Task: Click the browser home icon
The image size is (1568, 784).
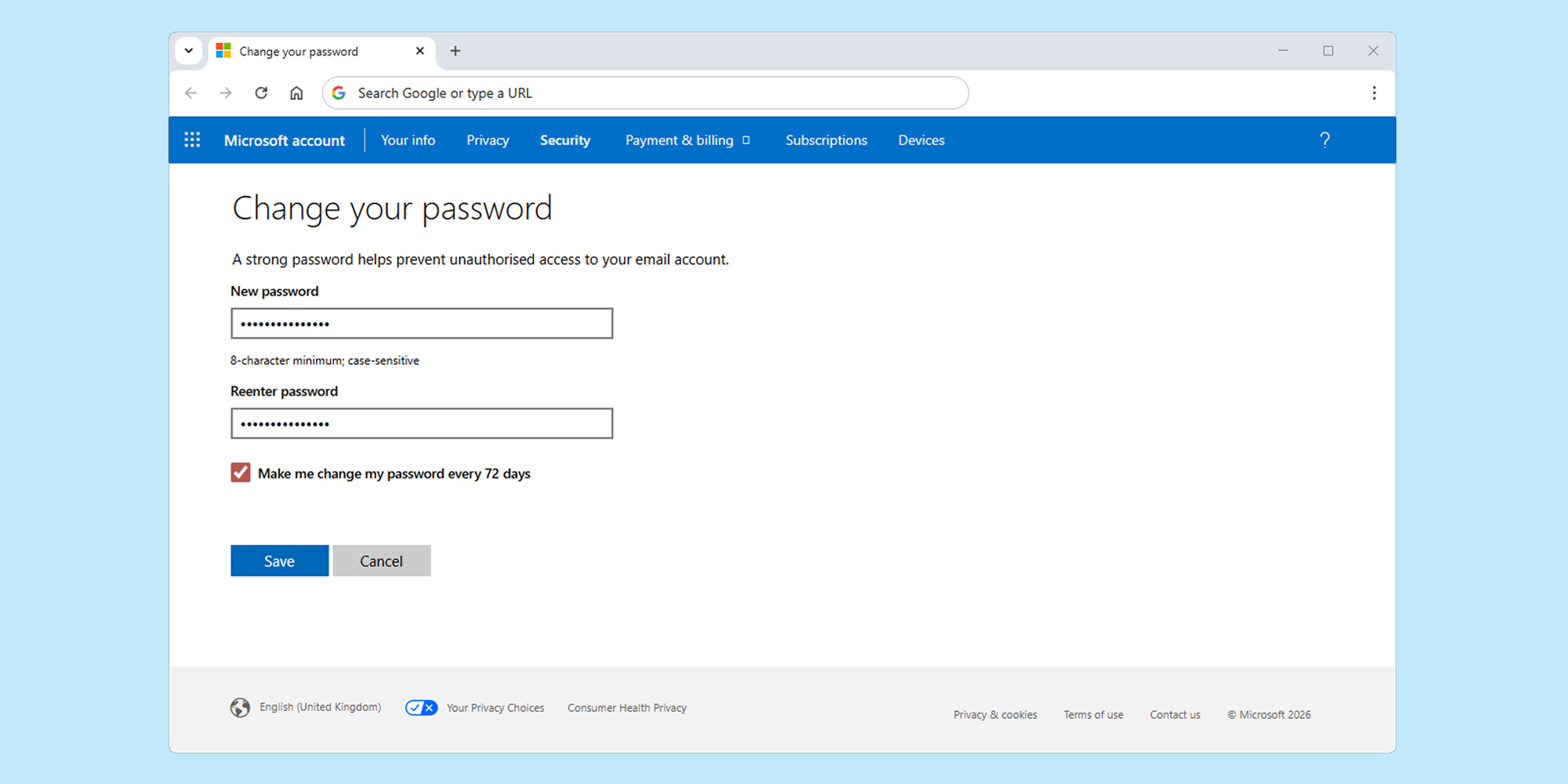Action: [296, 93]
